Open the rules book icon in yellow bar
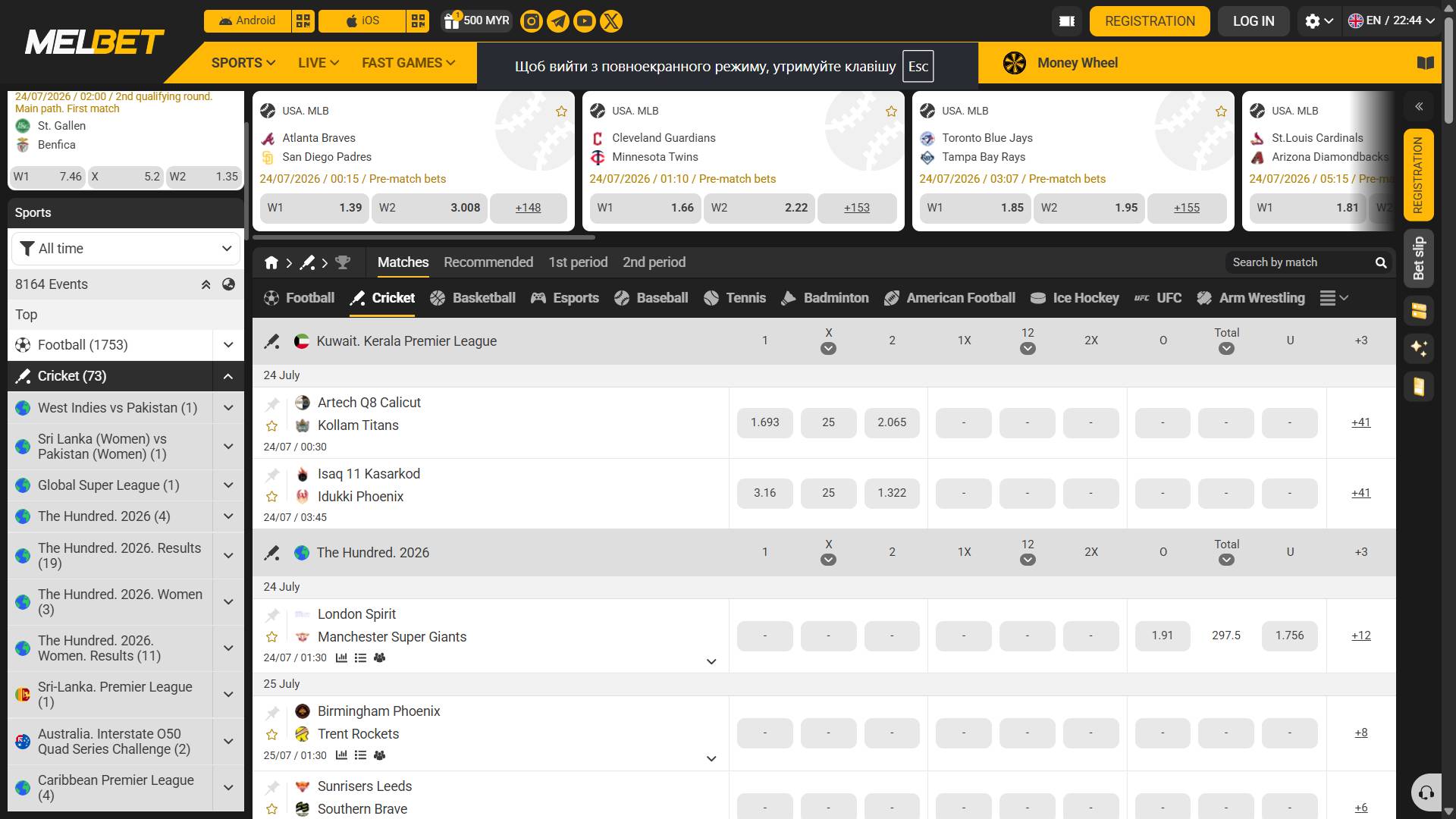 [x=1426, y=63]
